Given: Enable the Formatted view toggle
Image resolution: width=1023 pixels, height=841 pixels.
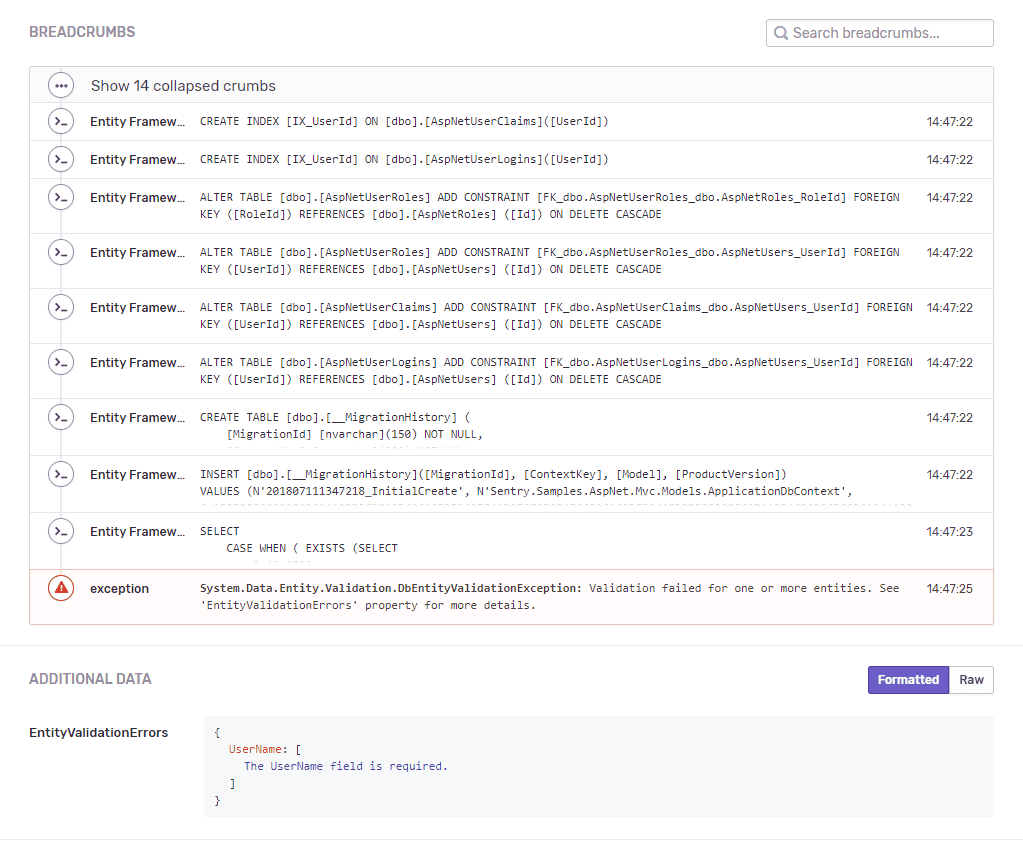Looking at the screenshot, I should pyautogui.click(x=907, y=679).
